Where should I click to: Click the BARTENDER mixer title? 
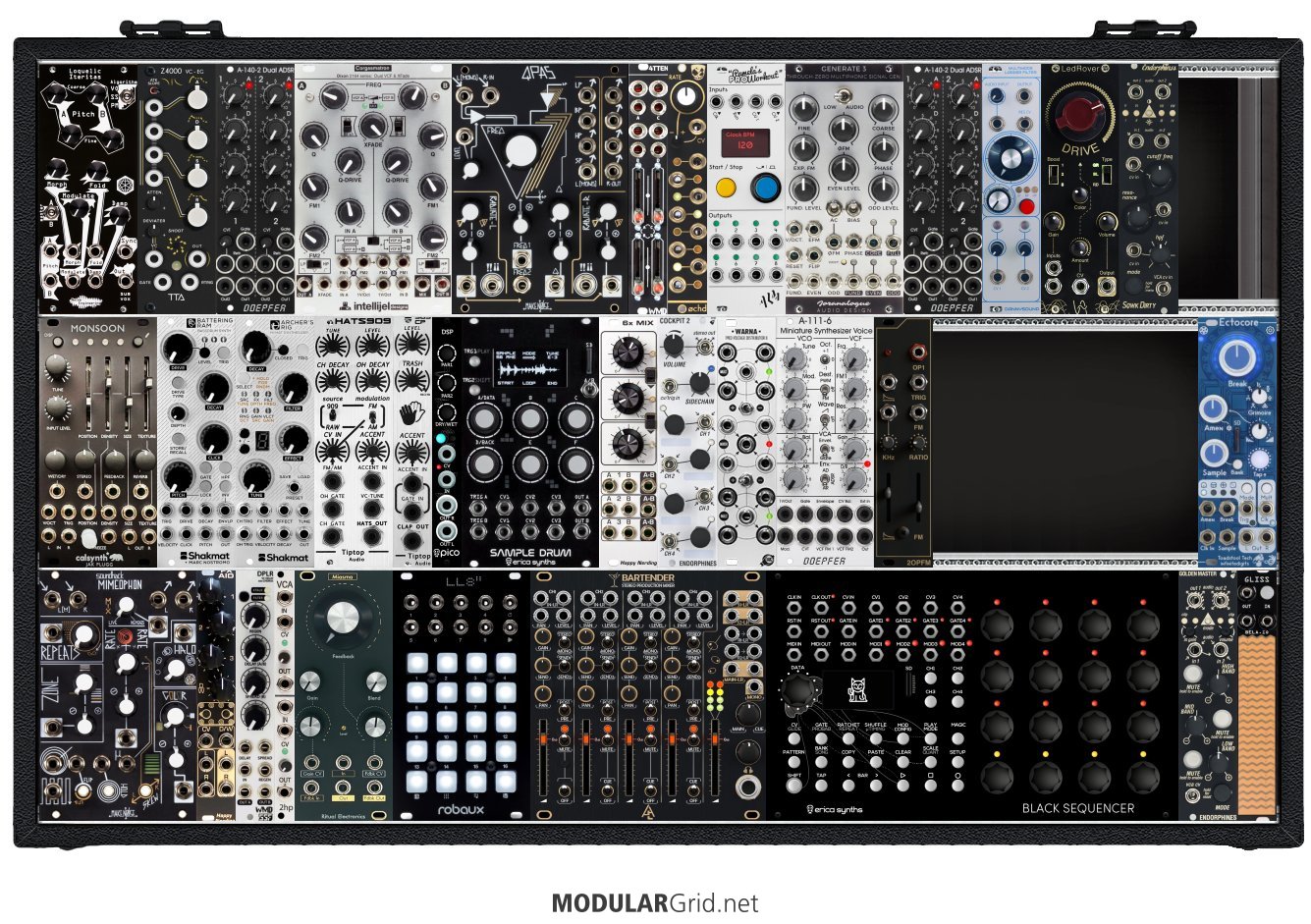650,579
